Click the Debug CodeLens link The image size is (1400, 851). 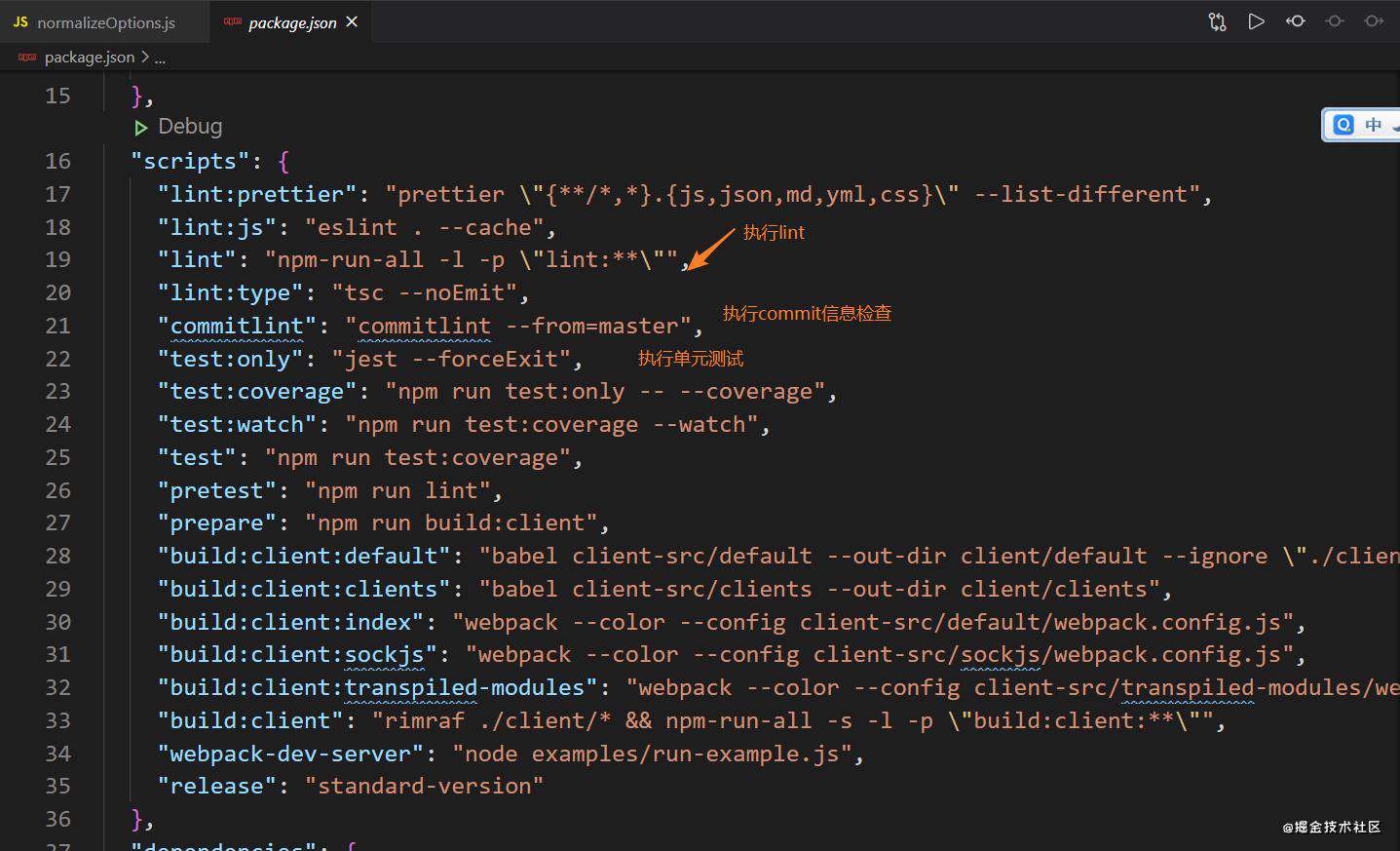click(x=190, y=127)
